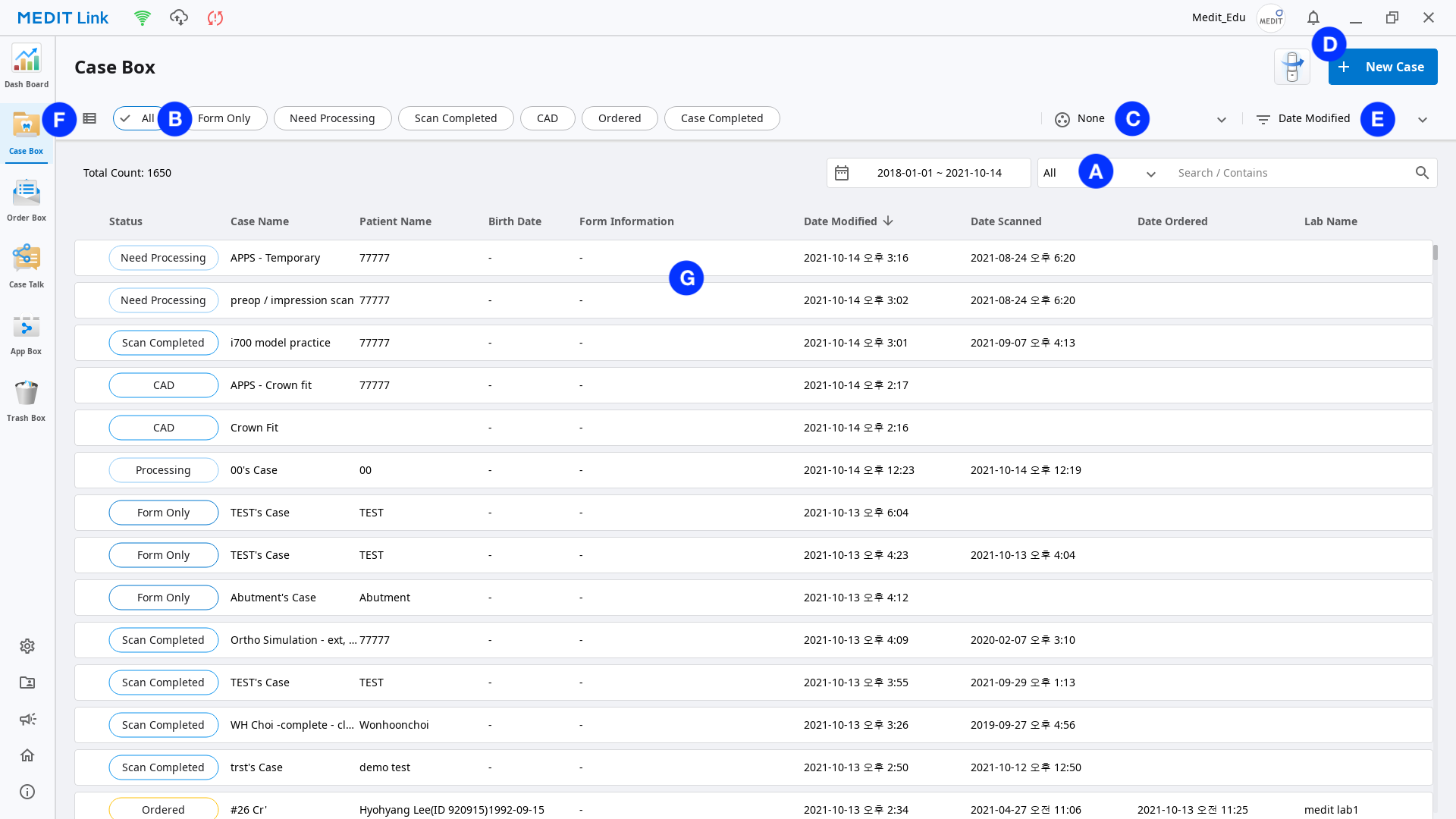Click the Patient Name column header
1456x819 pixels.
coord(395,221)
